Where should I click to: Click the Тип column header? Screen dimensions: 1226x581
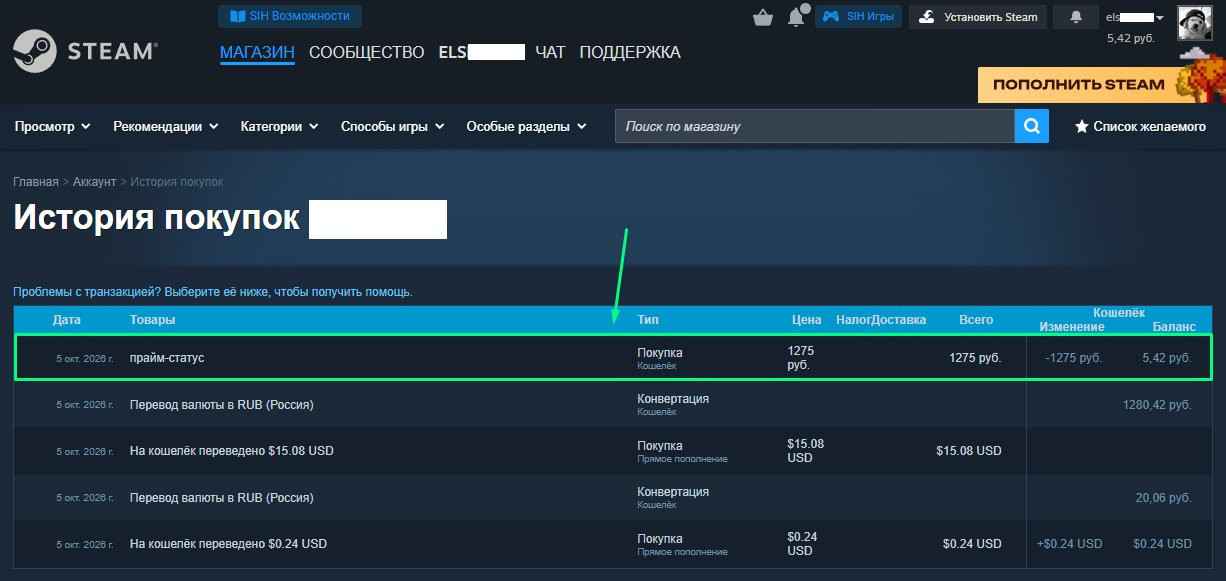coord(648,320)
